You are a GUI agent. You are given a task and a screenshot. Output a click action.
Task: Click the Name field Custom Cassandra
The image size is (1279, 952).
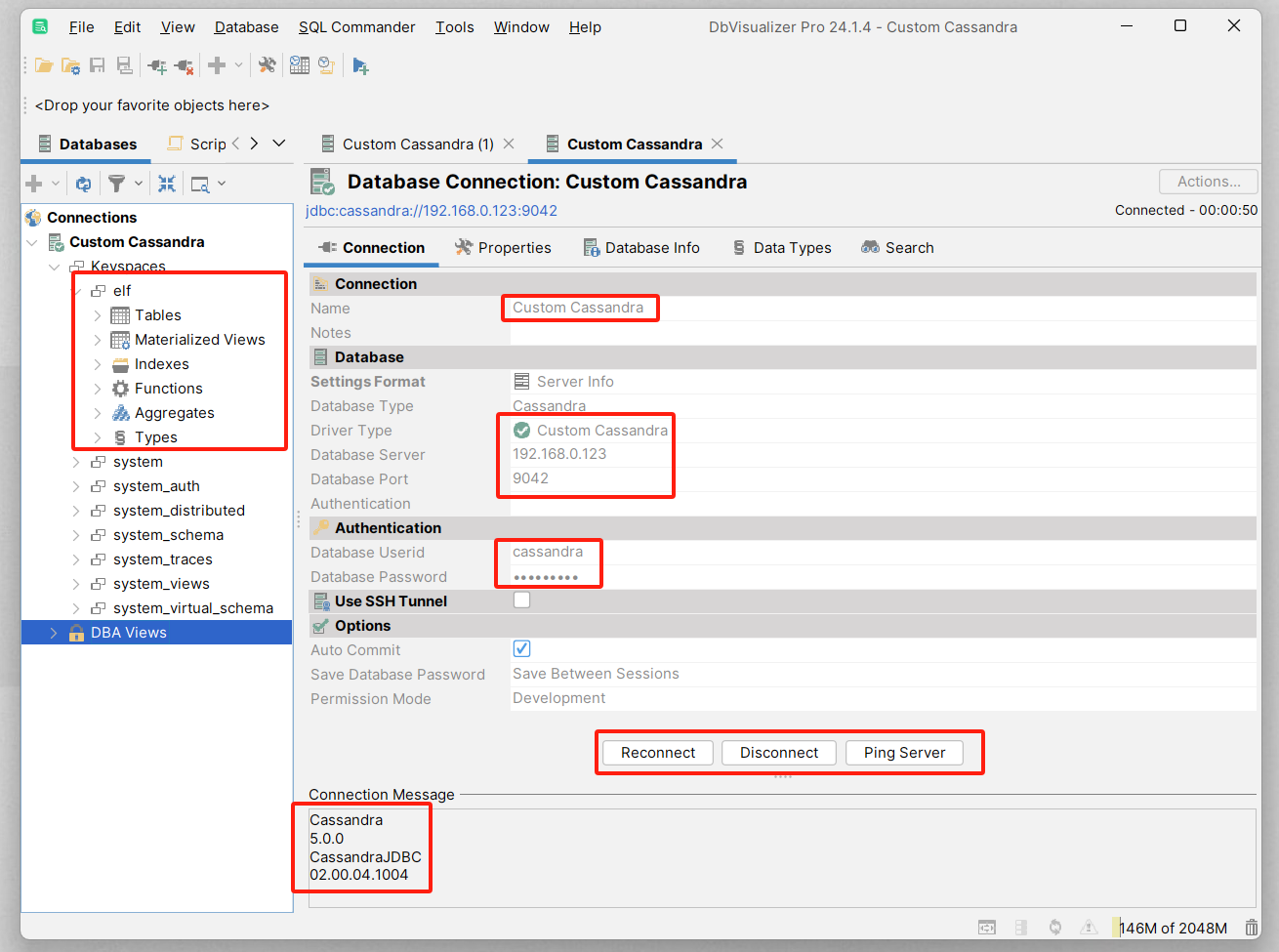(884, 308)
